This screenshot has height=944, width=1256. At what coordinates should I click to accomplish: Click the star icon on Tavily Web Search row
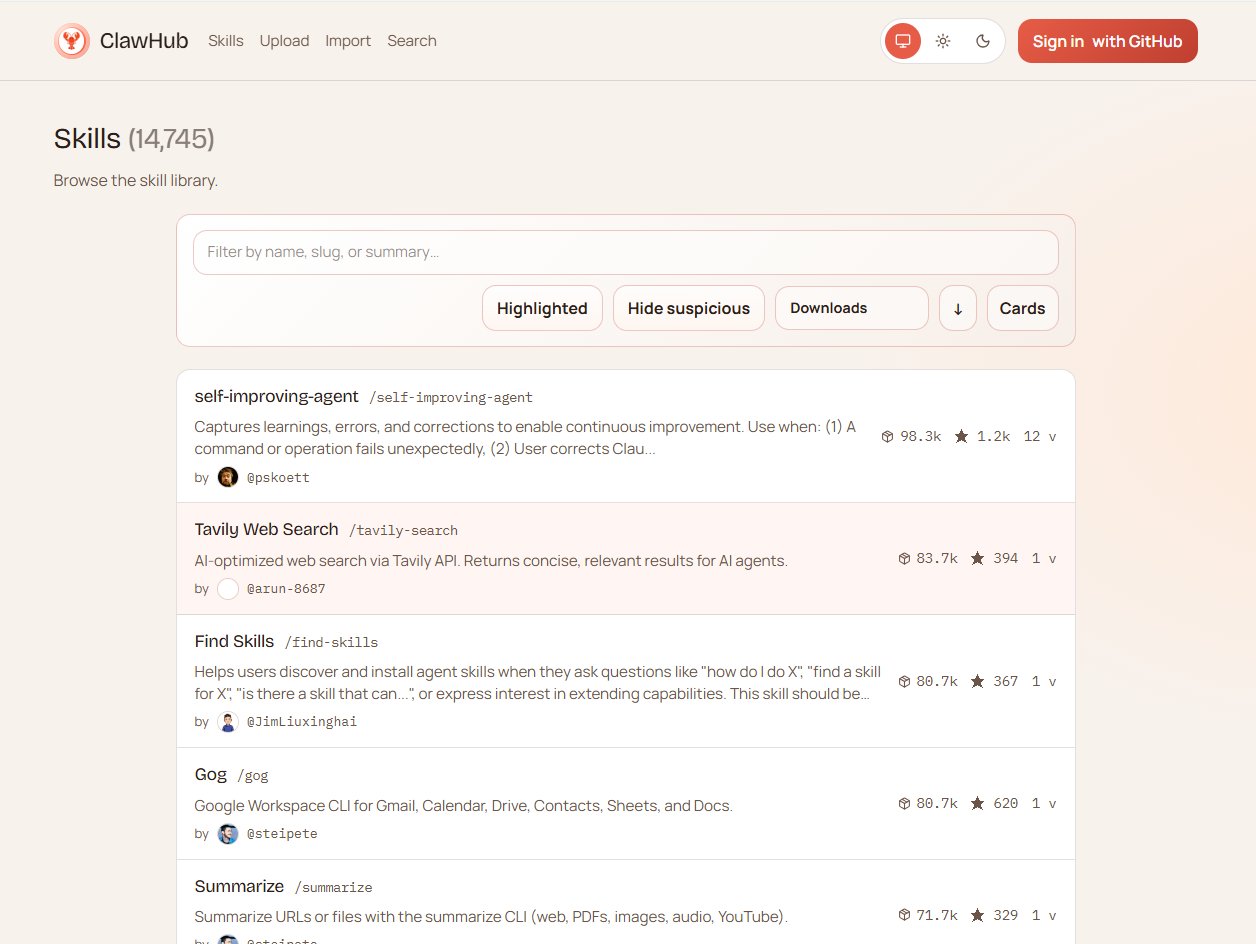(x=978, y=558)
